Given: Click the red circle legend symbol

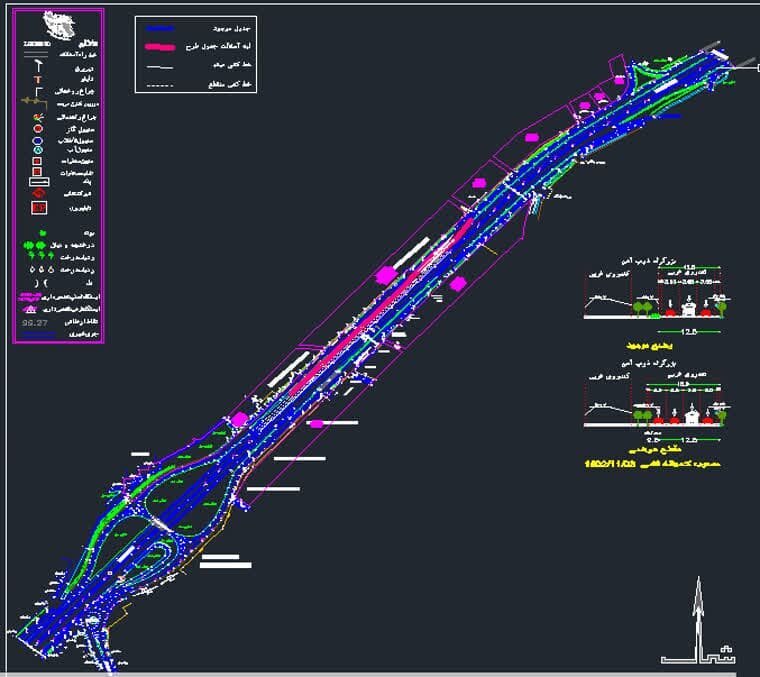Looking at the screenshot, I should point(38,129).
